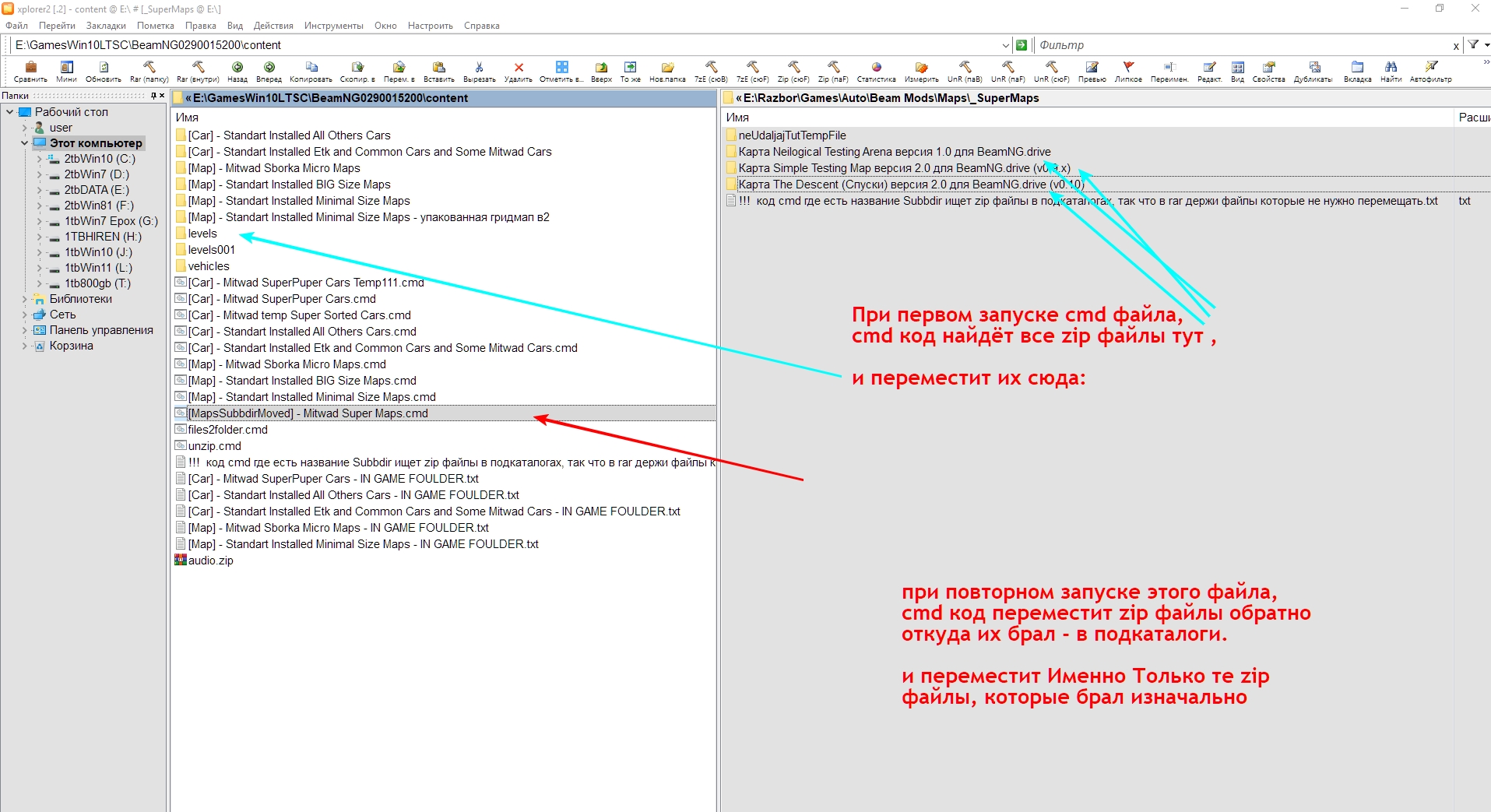The height and width of the screenshot is (812, 1491).
Task: Click the Удалить (Delete) red X icon
Action: coord(519,67)
